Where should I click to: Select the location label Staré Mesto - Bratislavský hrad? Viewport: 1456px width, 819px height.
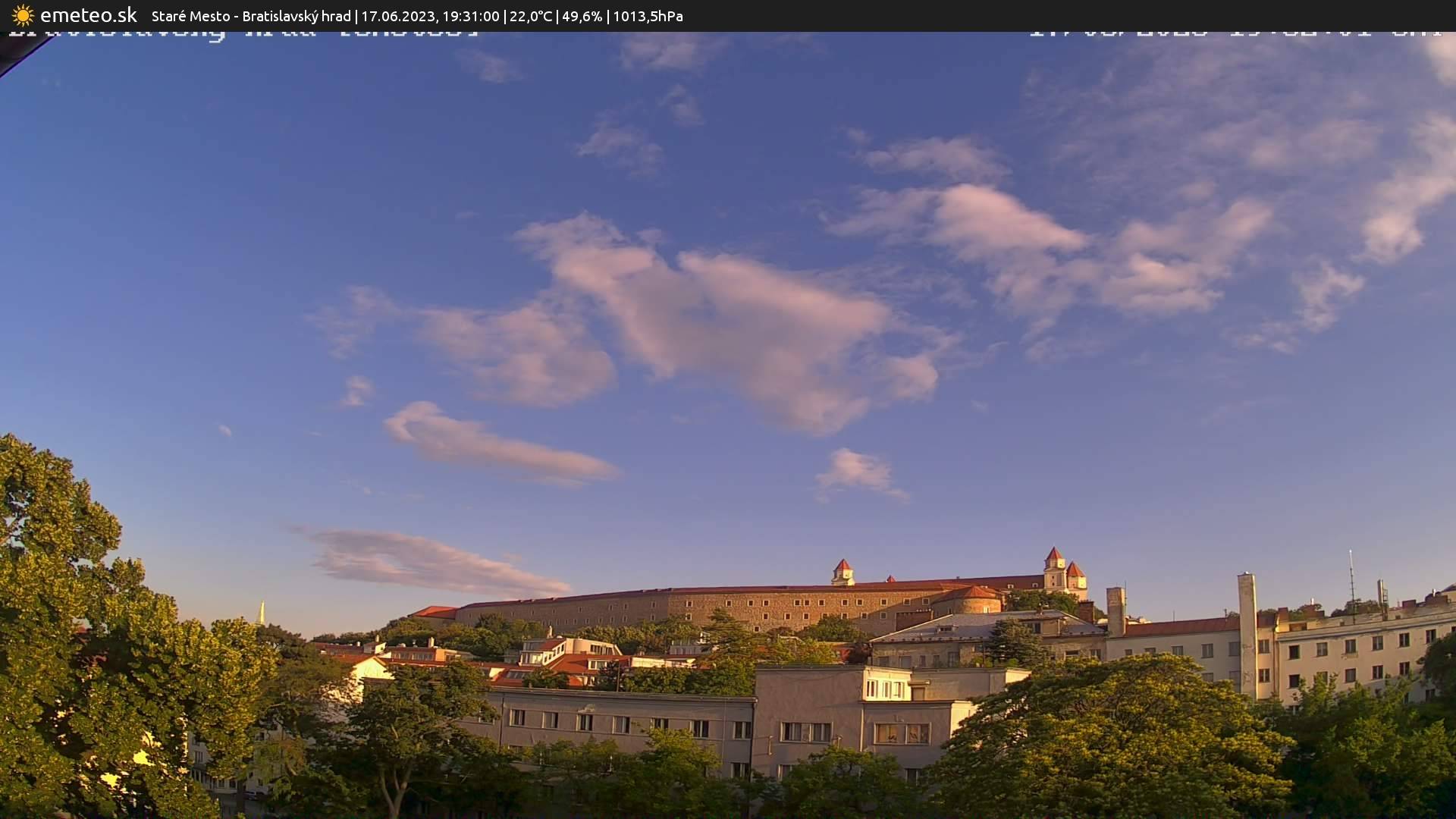(250, 16)
